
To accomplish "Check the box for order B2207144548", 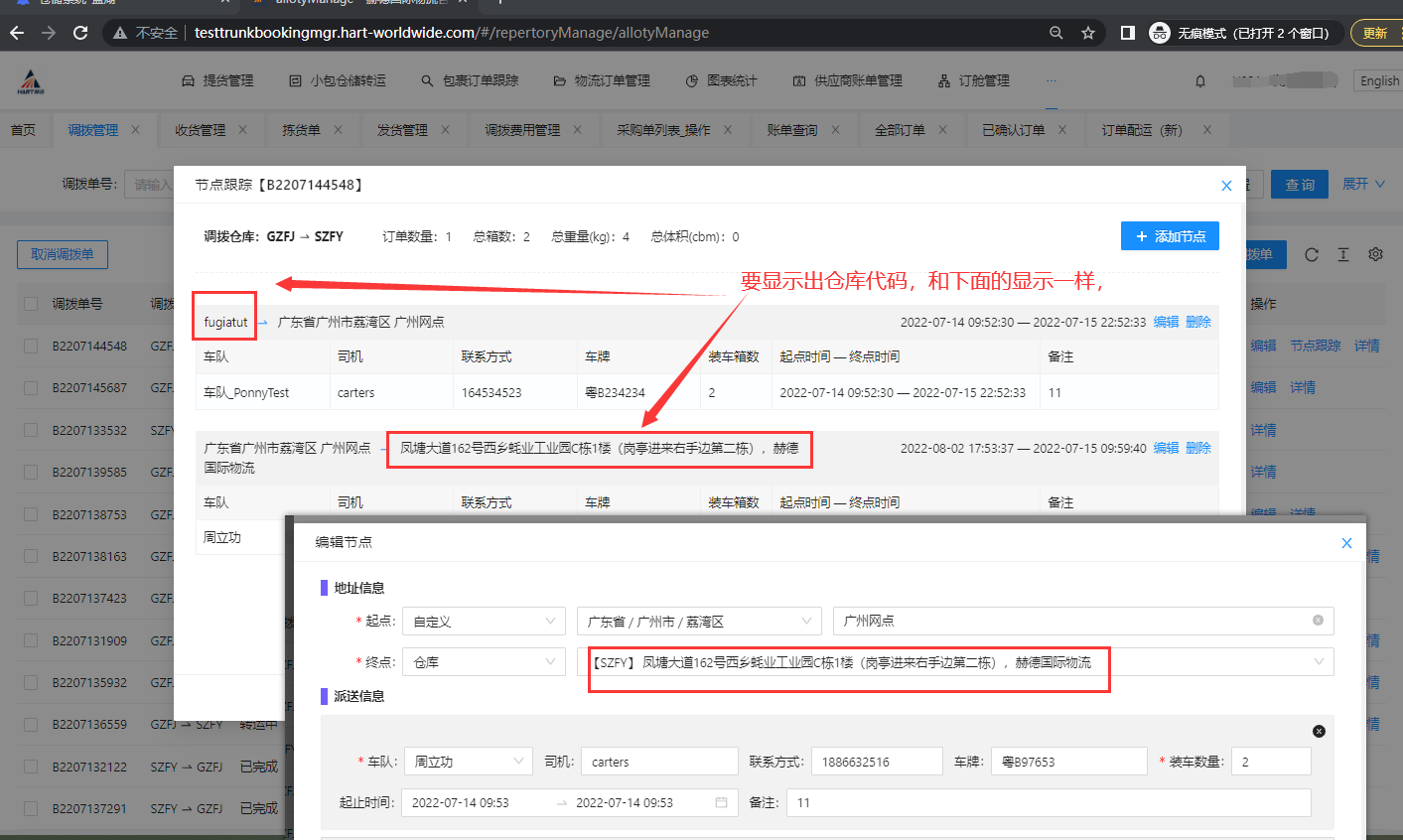I will 31,346.
